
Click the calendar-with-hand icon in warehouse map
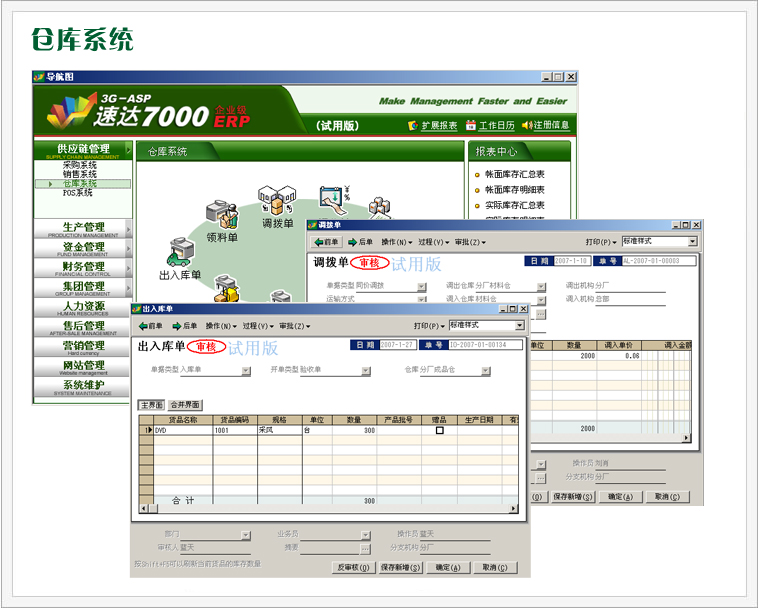tap(335, 201)
